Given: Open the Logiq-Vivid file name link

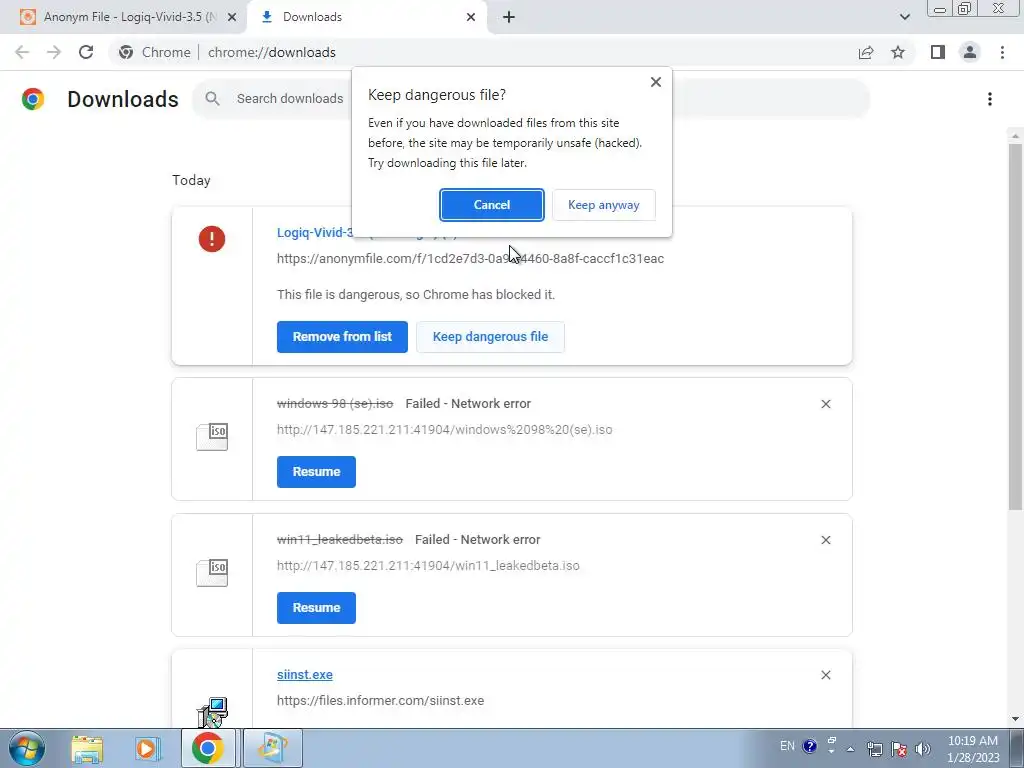Looking at the screenshot, I should point(314,232).
